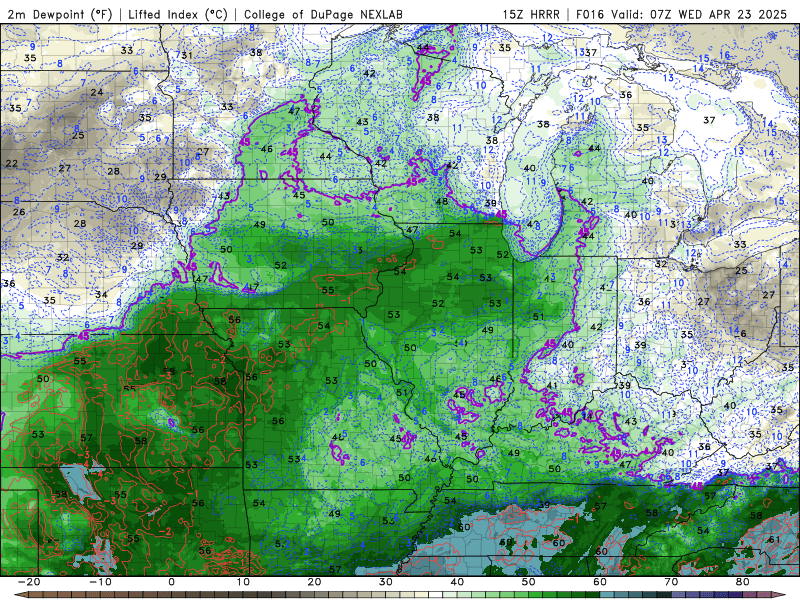This screenshot has width=800, height=600.
Task: Click the "22" dewpoint value on map
Action: pos(11,164)
